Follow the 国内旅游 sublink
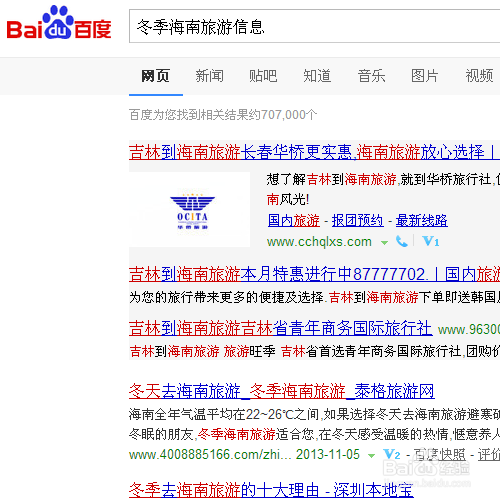 point(294,220)
